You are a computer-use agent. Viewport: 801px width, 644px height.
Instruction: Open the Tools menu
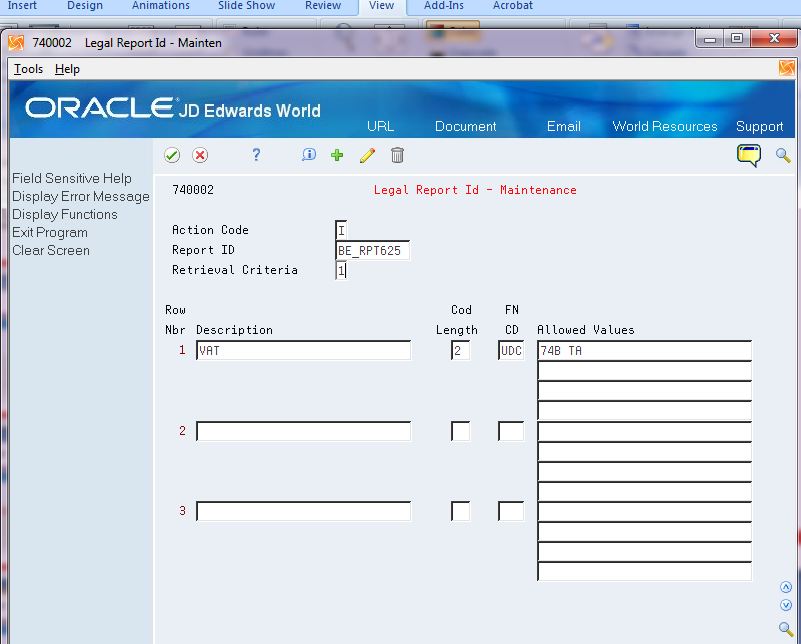coord(28,69)
